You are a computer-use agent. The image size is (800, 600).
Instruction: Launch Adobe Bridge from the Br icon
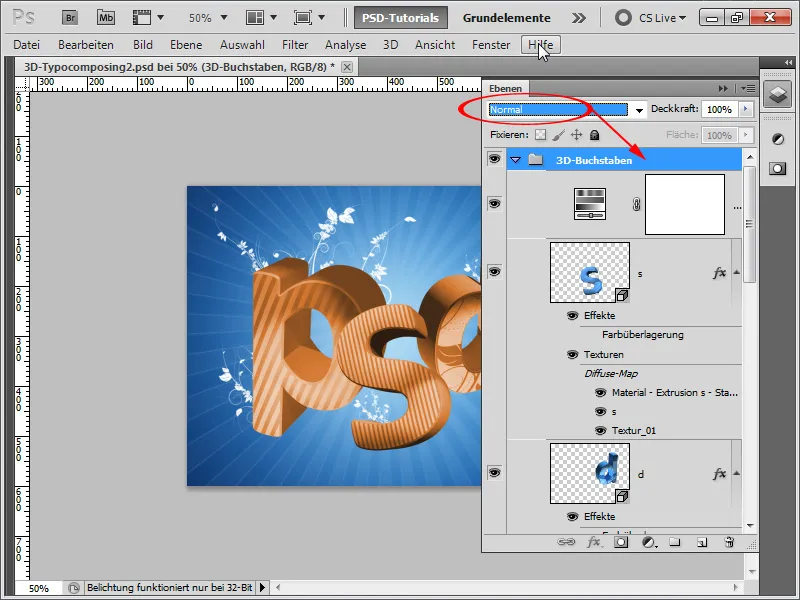click(x=70, y=18)
